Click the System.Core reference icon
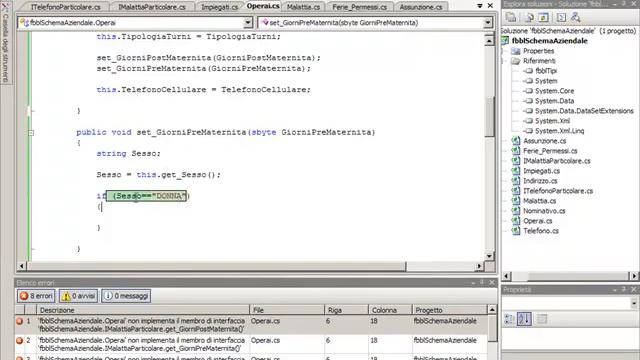Viewport: 640px width, 360px height. pos(528,91)
